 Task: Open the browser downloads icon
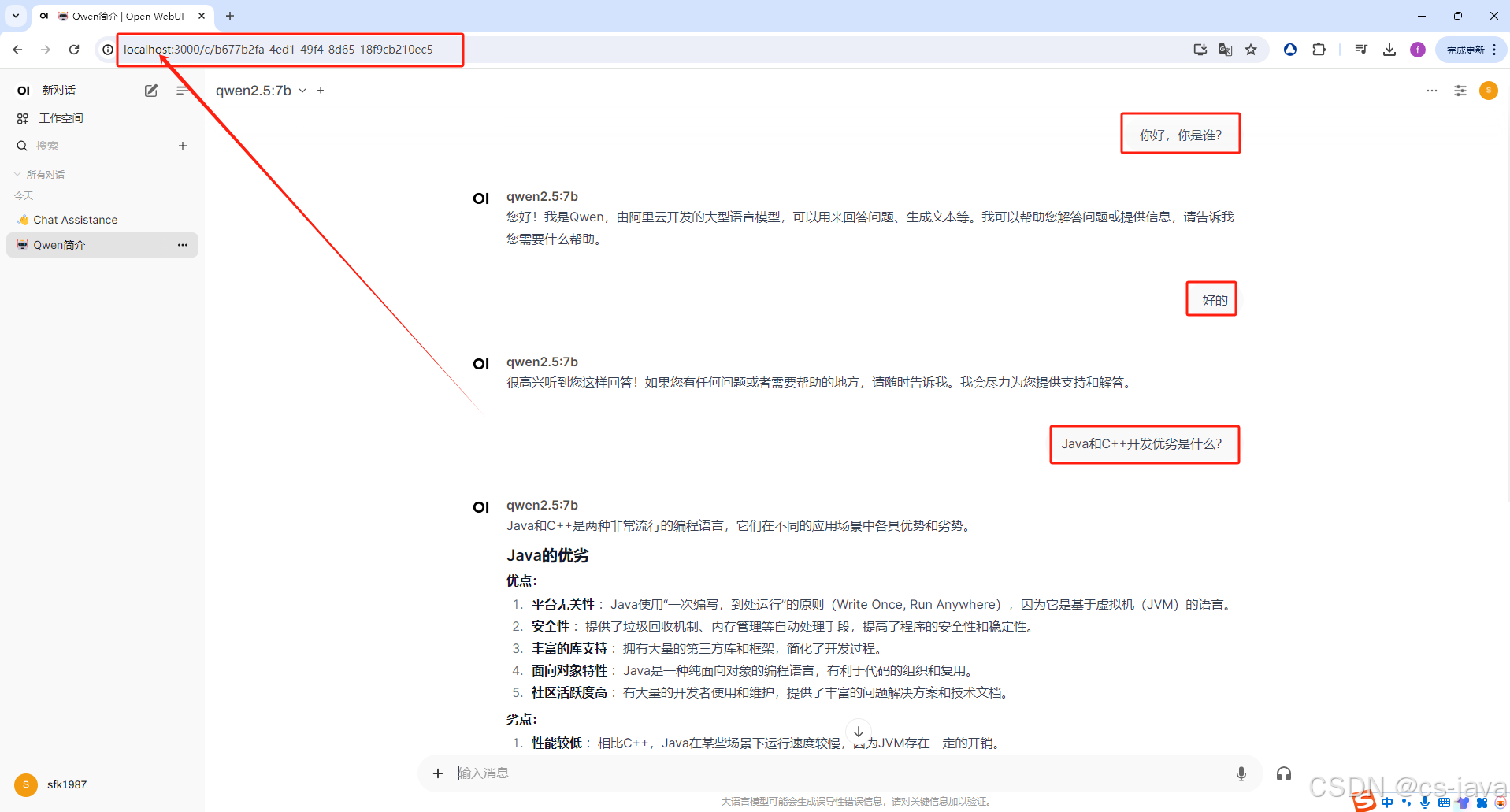pyautogui.click(x=1389, y=50)
